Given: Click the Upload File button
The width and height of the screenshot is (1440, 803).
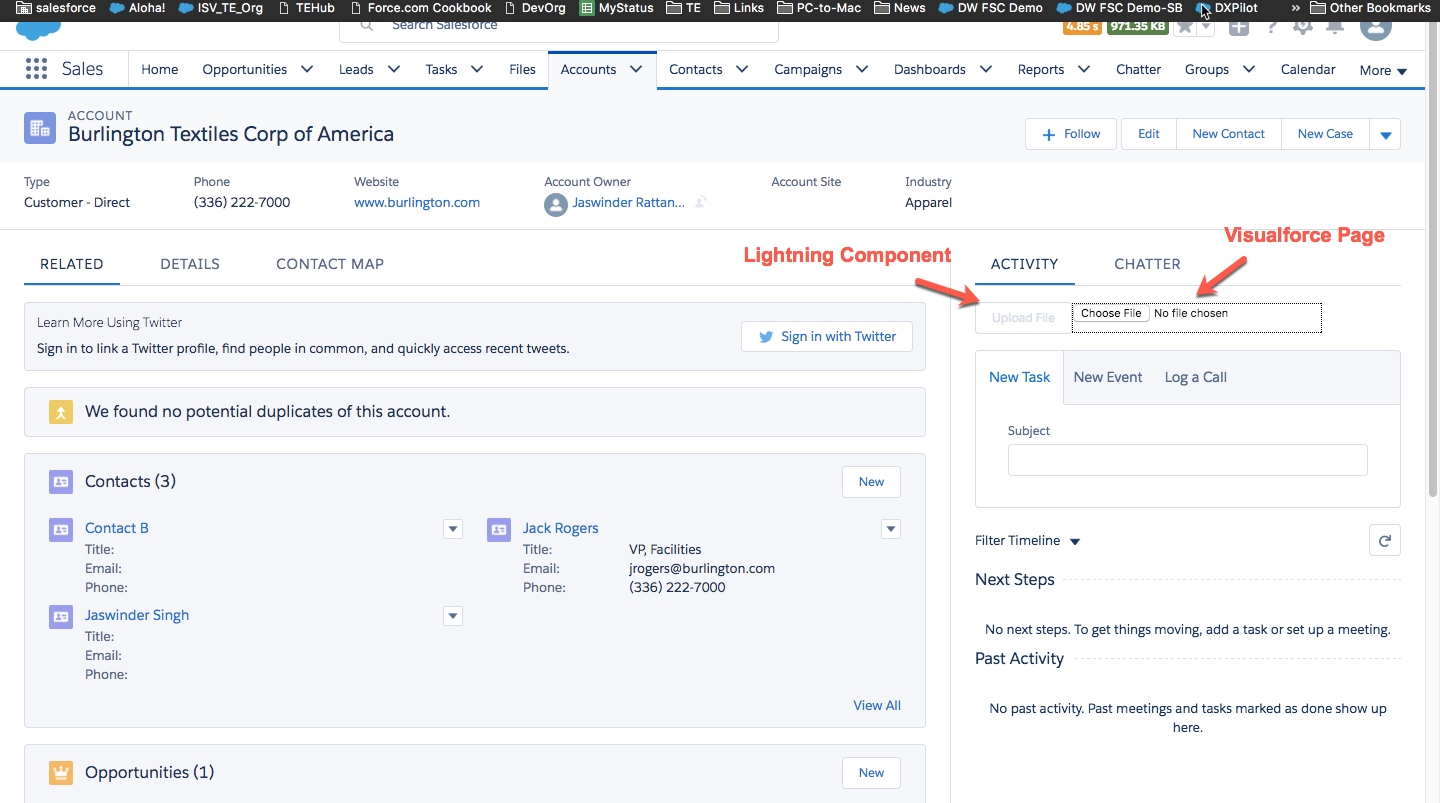Looking at the screenshot, I should (x=1023, y=318).
